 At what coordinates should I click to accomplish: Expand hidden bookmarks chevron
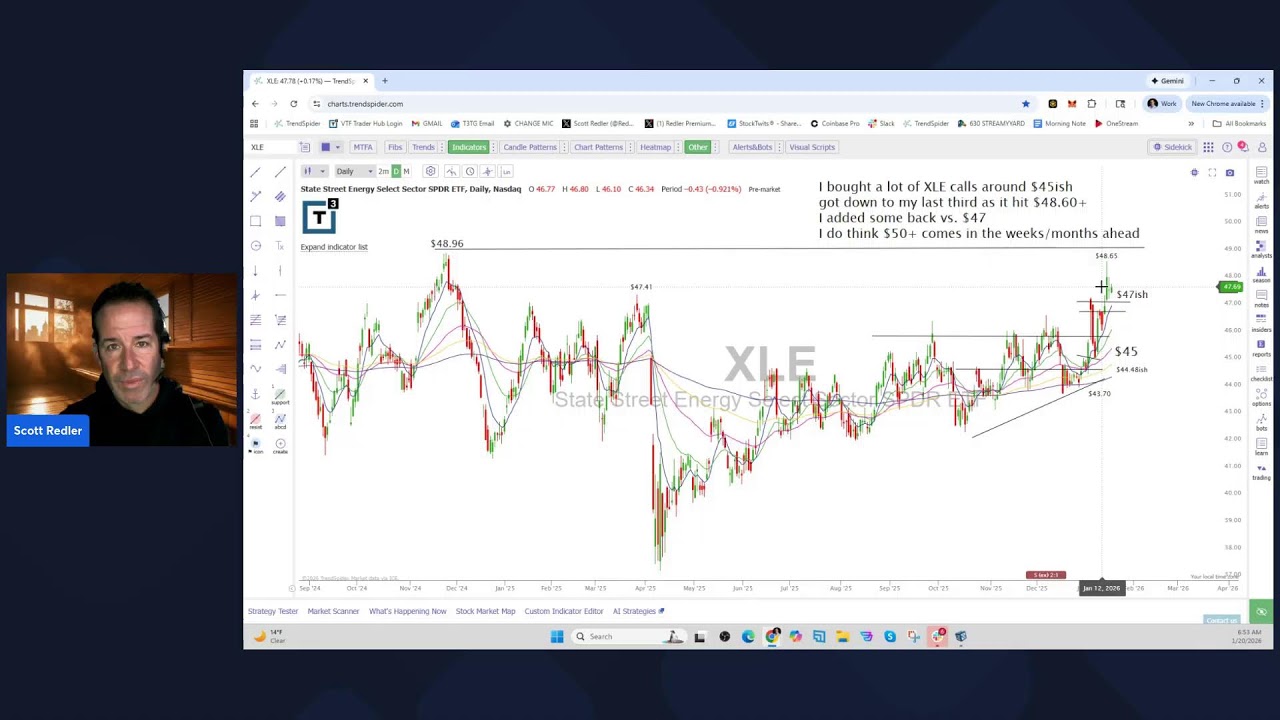pyautogui.click(x=1191, y=124)
